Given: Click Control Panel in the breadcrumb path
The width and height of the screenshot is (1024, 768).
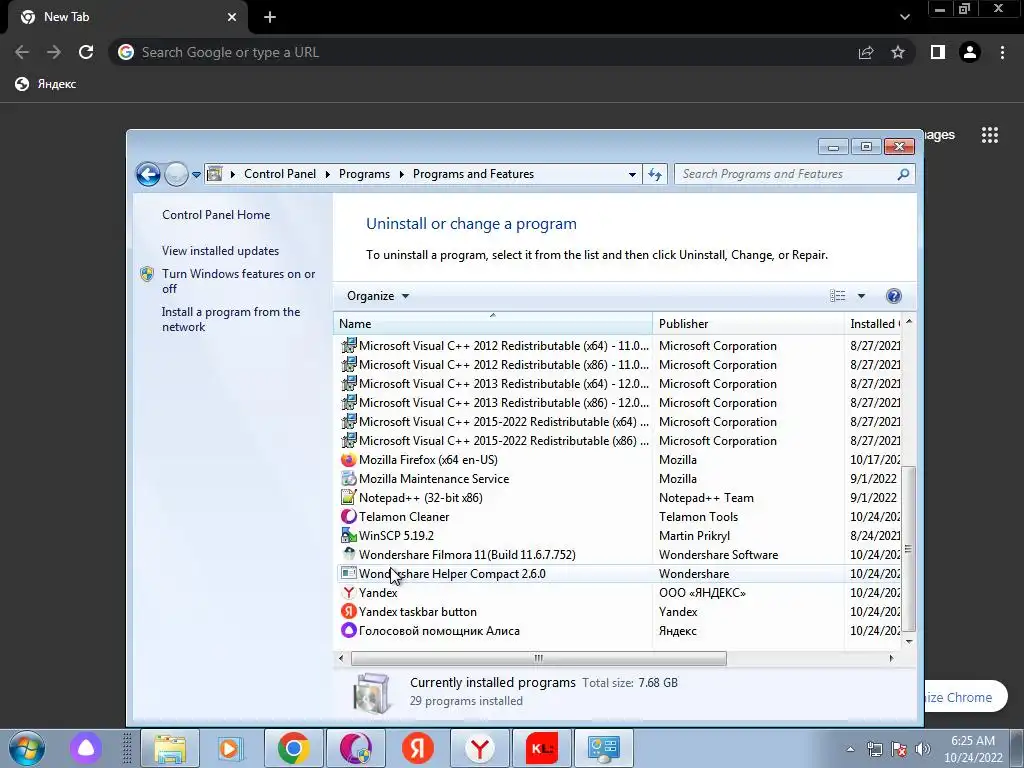Looking at the screenshot, I should (x=280, y=174).
